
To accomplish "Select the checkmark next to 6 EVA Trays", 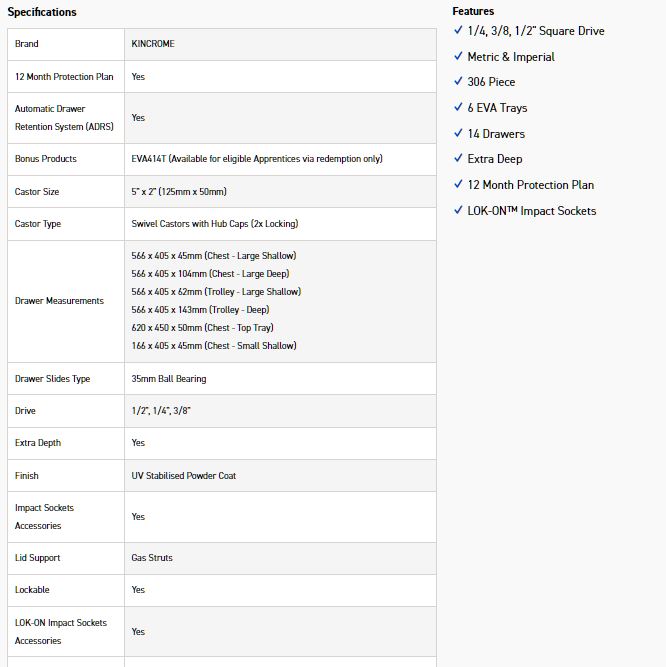I will coord(458,108).
